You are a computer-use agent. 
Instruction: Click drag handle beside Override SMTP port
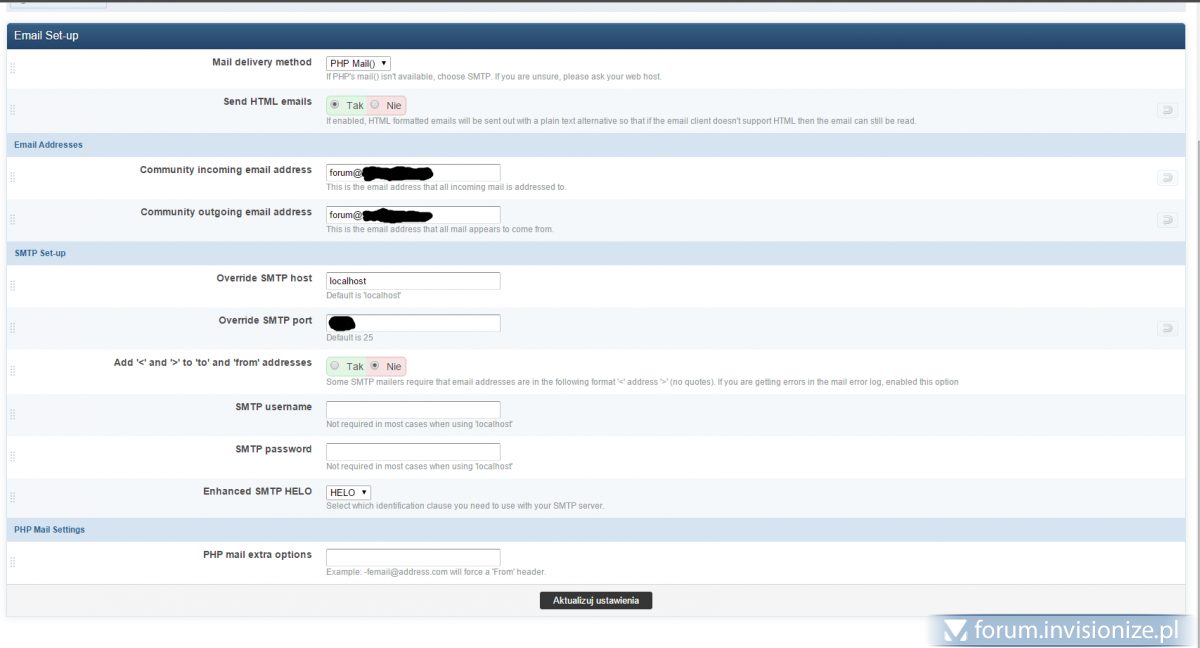[13, 328]
